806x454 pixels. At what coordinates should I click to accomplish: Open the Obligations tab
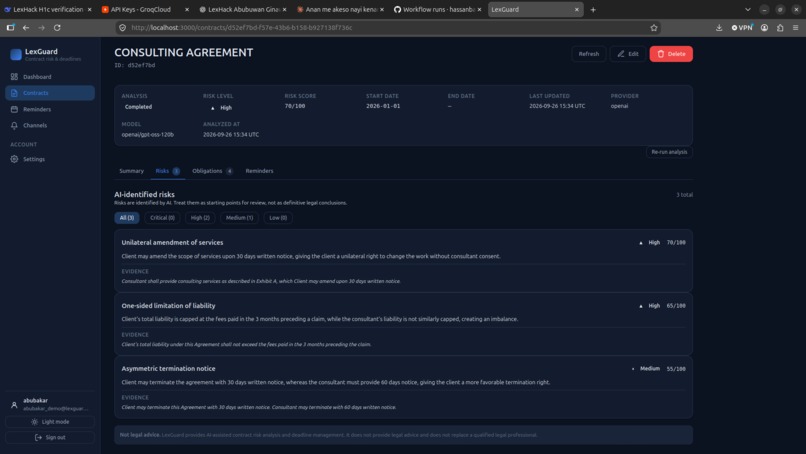(212, 171)
